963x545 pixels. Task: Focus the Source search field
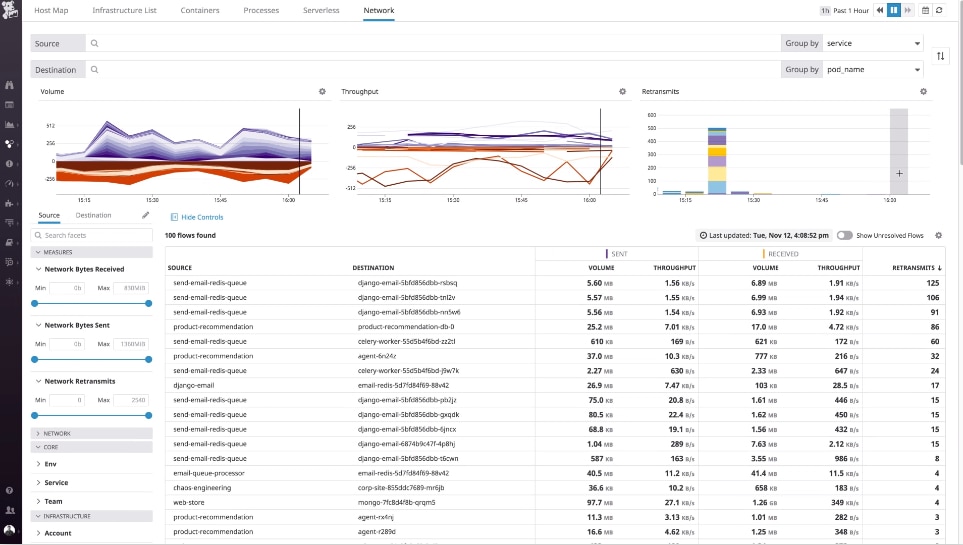pos(433,43)
